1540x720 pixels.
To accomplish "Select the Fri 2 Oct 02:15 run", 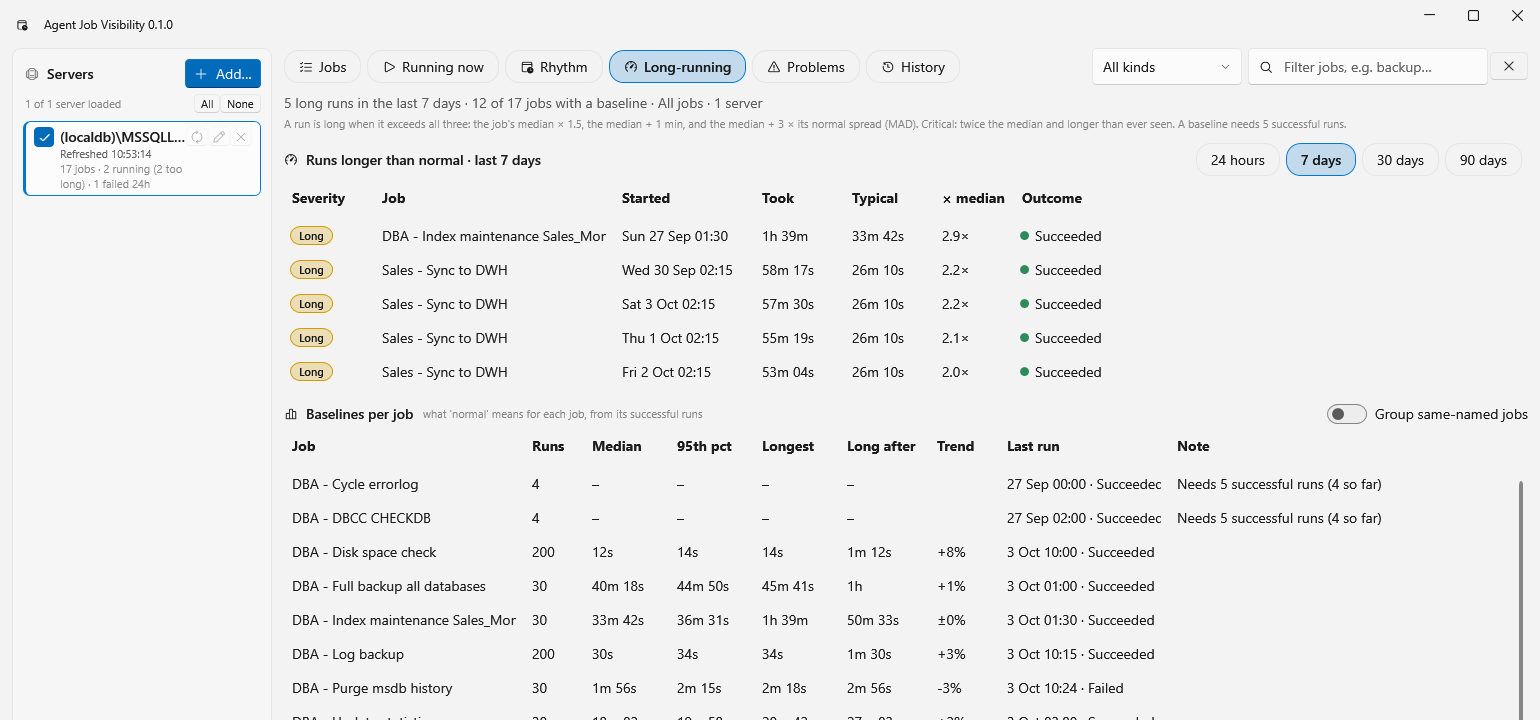I will pyautogui.click(x=904, y=372).
